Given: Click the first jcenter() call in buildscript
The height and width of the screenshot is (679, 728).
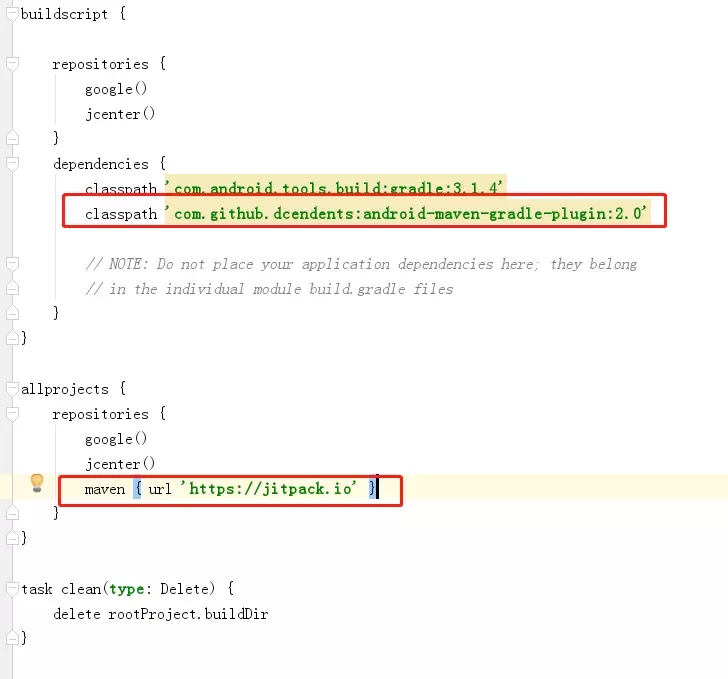Looking at the screenshot, I should coord(120,114).
